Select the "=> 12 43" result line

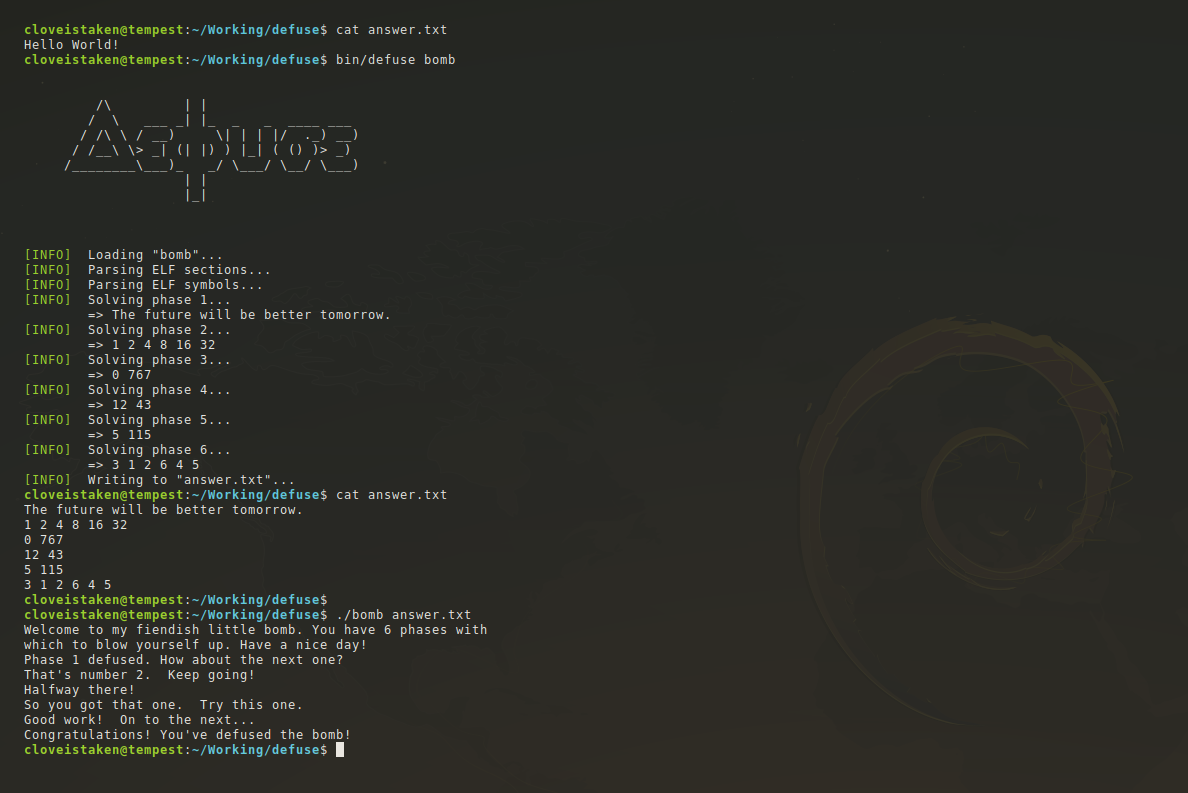tap(120, 405)
